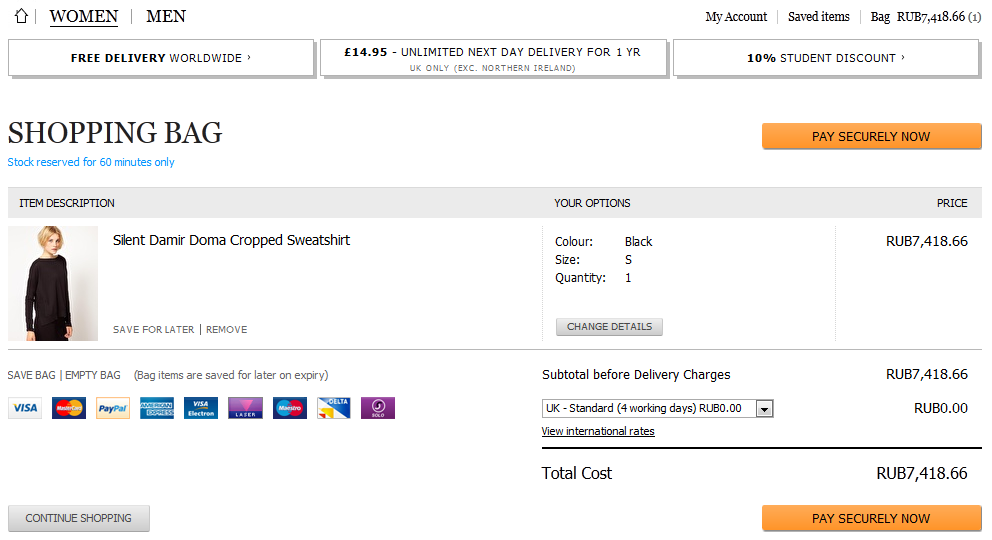Click the Visa Electron icon

(201, 408)
